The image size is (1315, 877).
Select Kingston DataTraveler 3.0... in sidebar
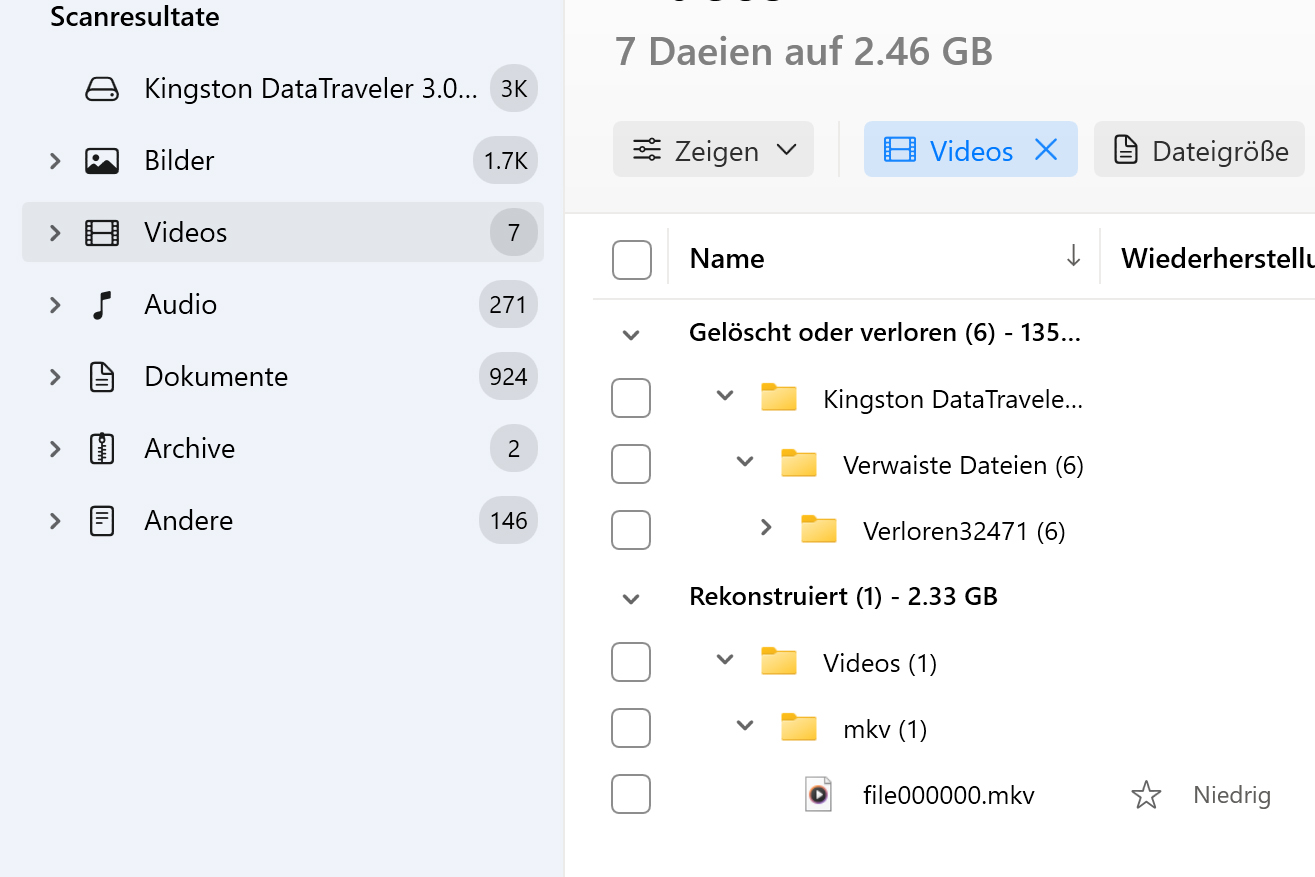click(x=283, y=89)
